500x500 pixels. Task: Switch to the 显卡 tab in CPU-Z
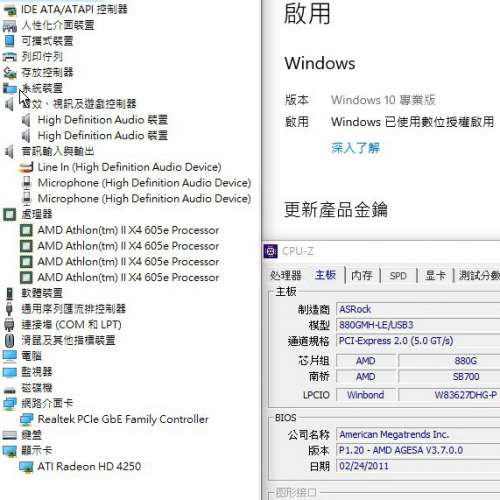(435, 276)
